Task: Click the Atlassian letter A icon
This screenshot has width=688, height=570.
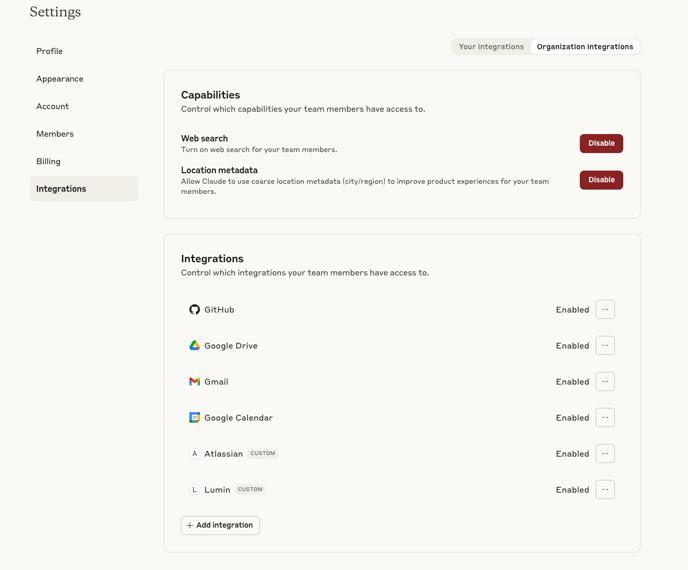Action: click(194, 453)
